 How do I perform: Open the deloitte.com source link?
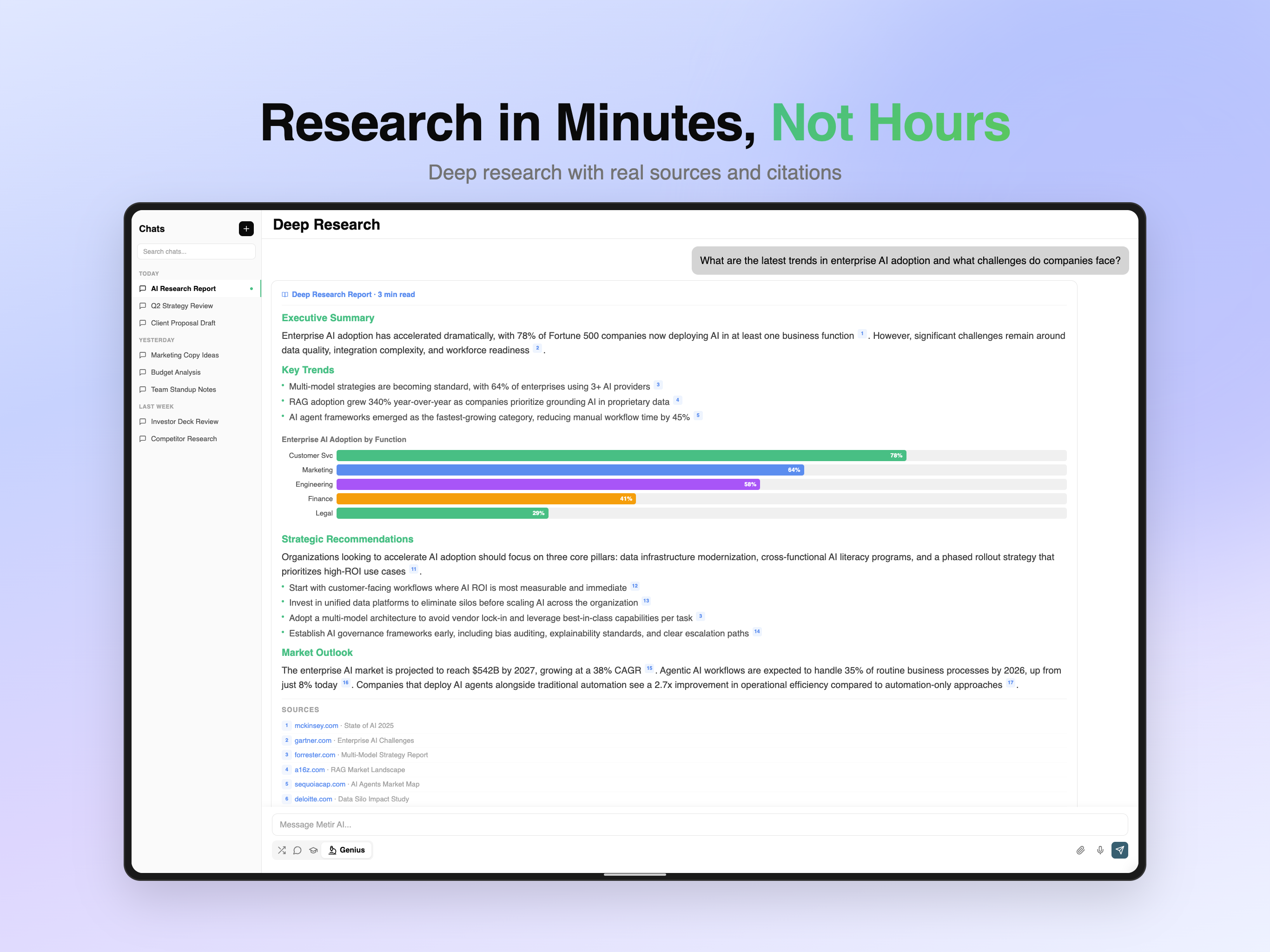point(313,799)
